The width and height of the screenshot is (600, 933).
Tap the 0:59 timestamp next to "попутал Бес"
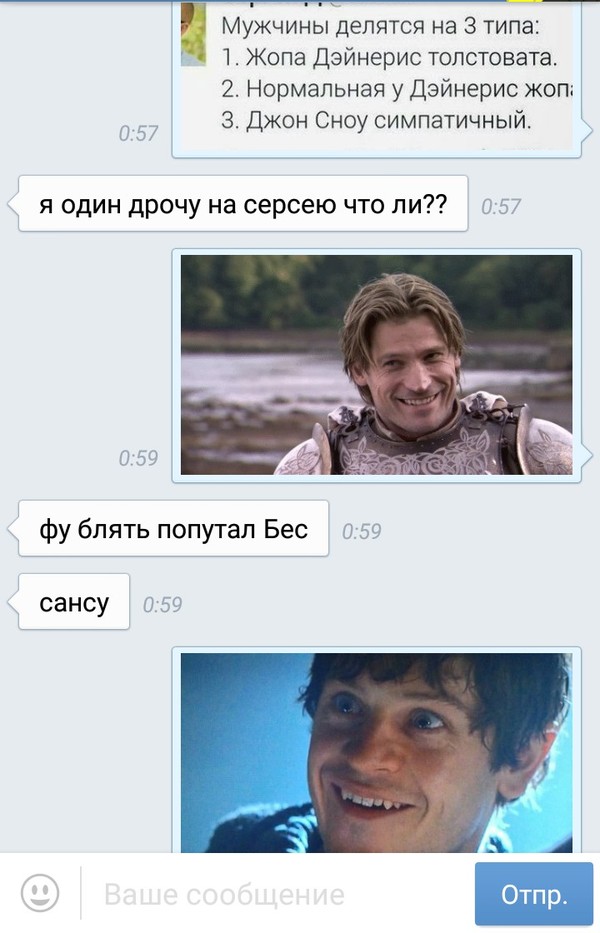(361, 531)
